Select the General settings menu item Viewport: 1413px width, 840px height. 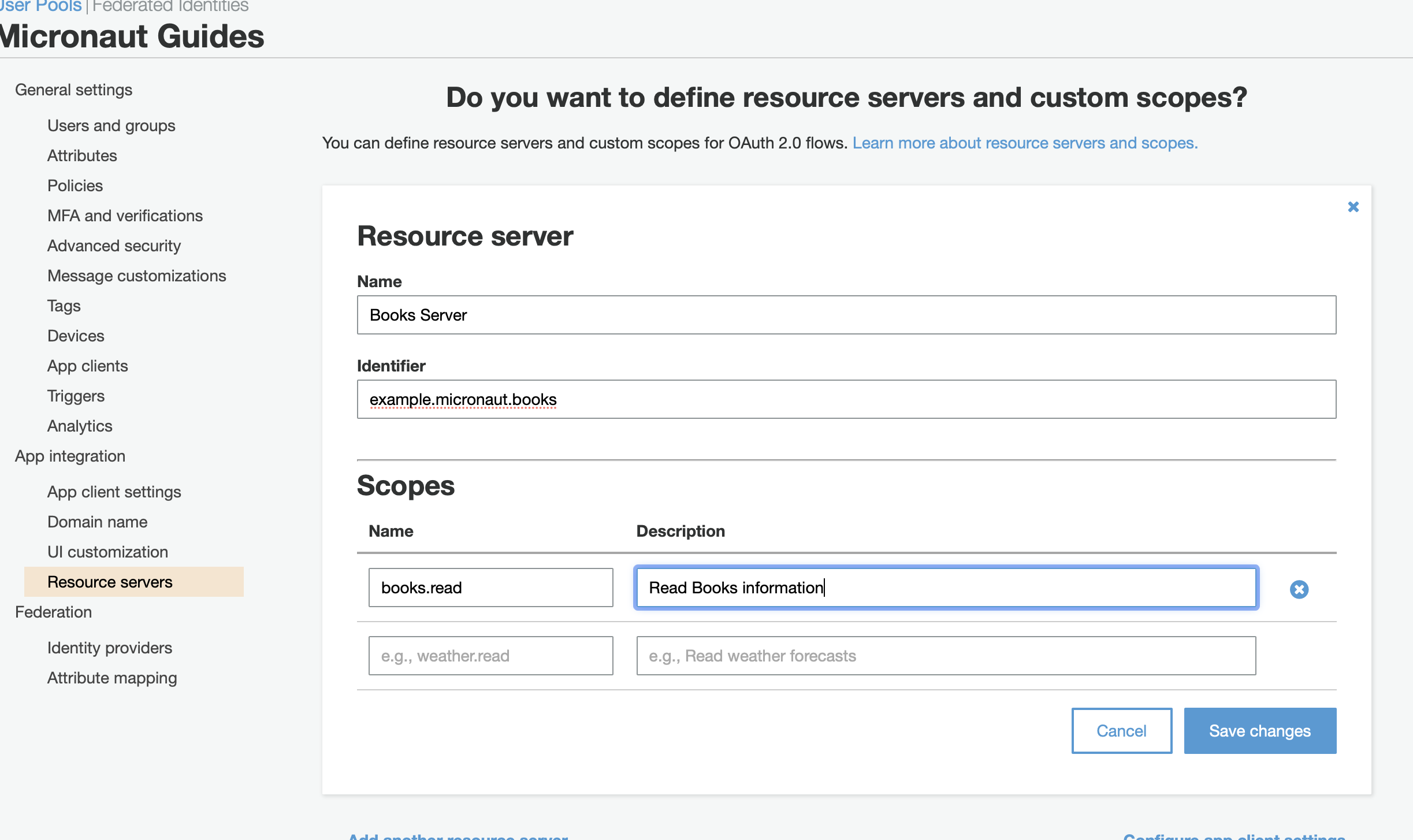pyautogui.click(x=73, y=89)
